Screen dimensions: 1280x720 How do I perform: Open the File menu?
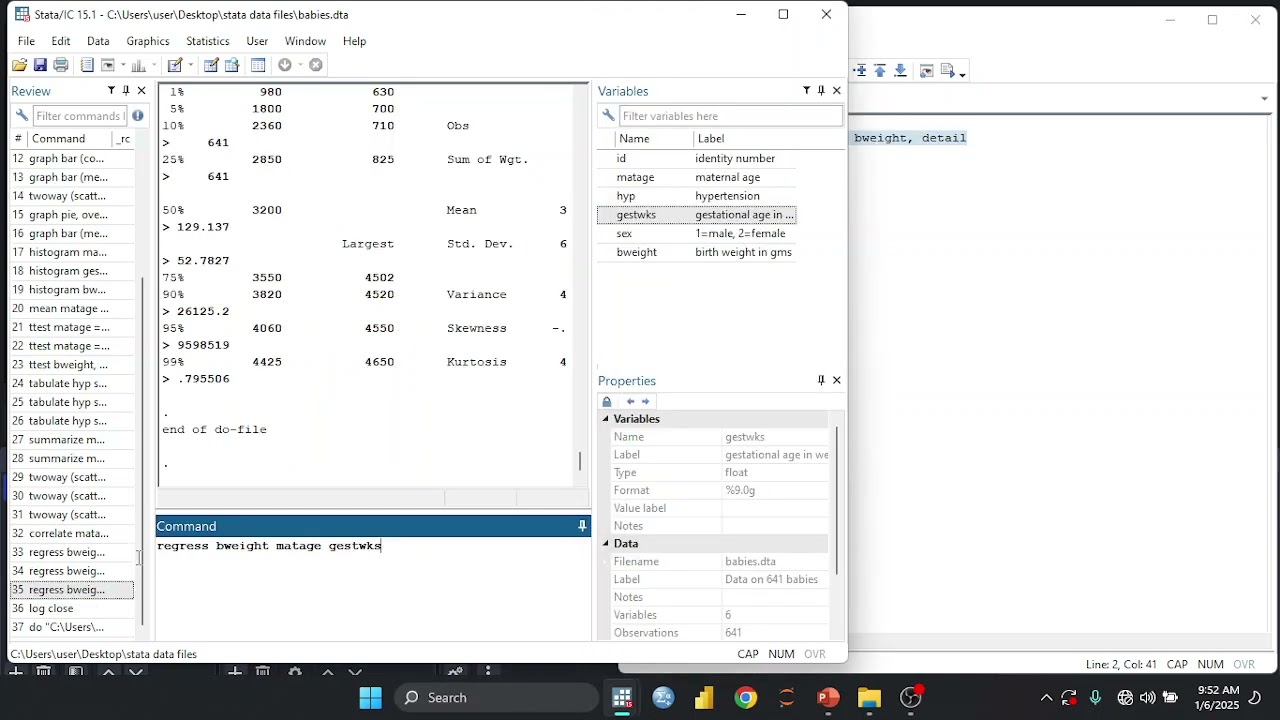(26, 41)
